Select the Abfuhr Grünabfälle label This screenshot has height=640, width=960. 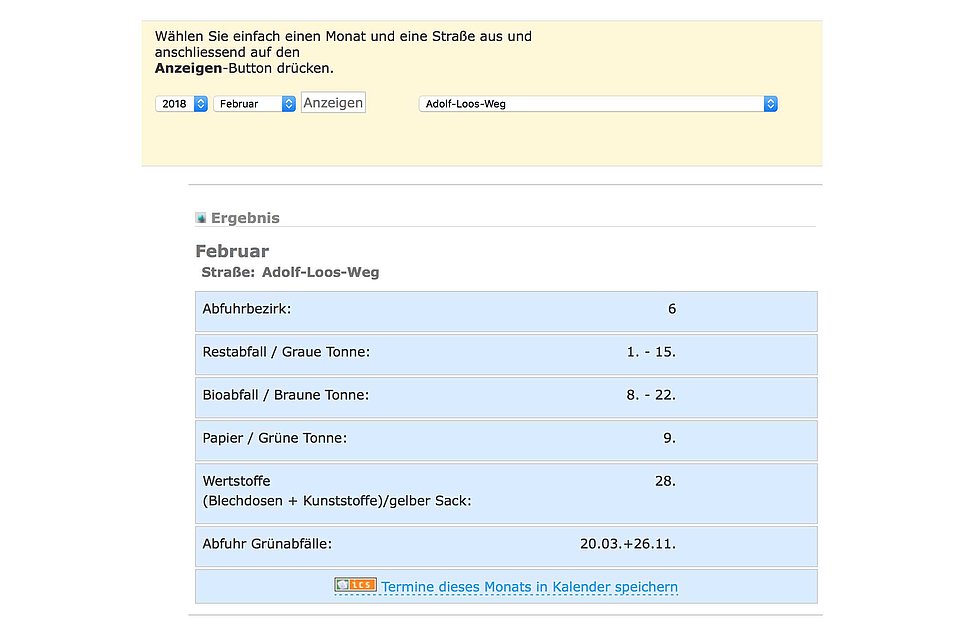click(x=267, y=544)
